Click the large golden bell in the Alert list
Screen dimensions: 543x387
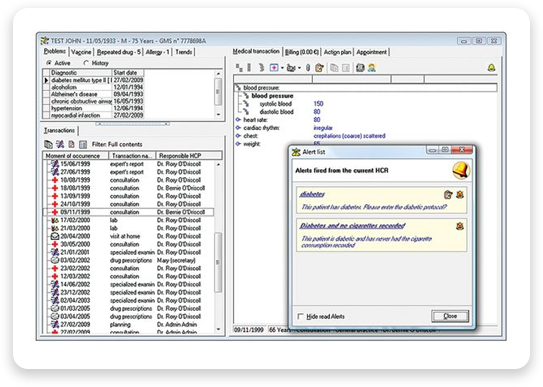461,170
